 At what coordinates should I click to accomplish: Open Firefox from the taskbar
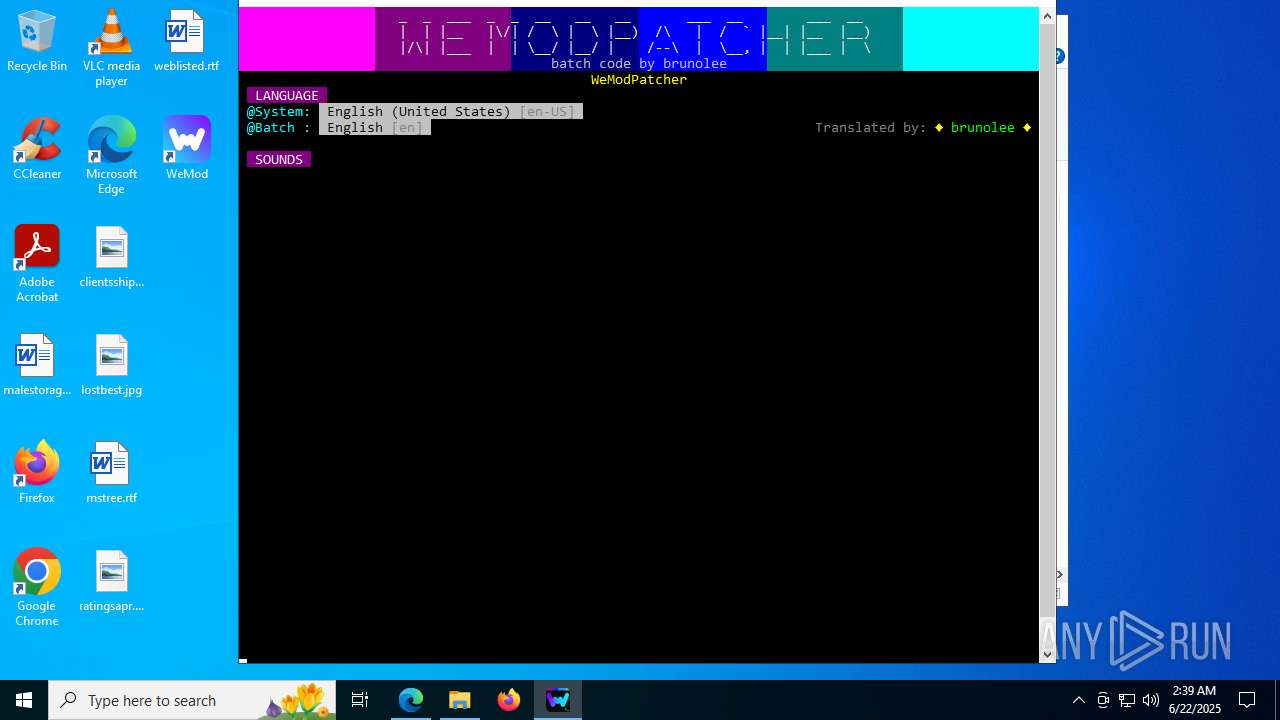click(x=509, y=700)
